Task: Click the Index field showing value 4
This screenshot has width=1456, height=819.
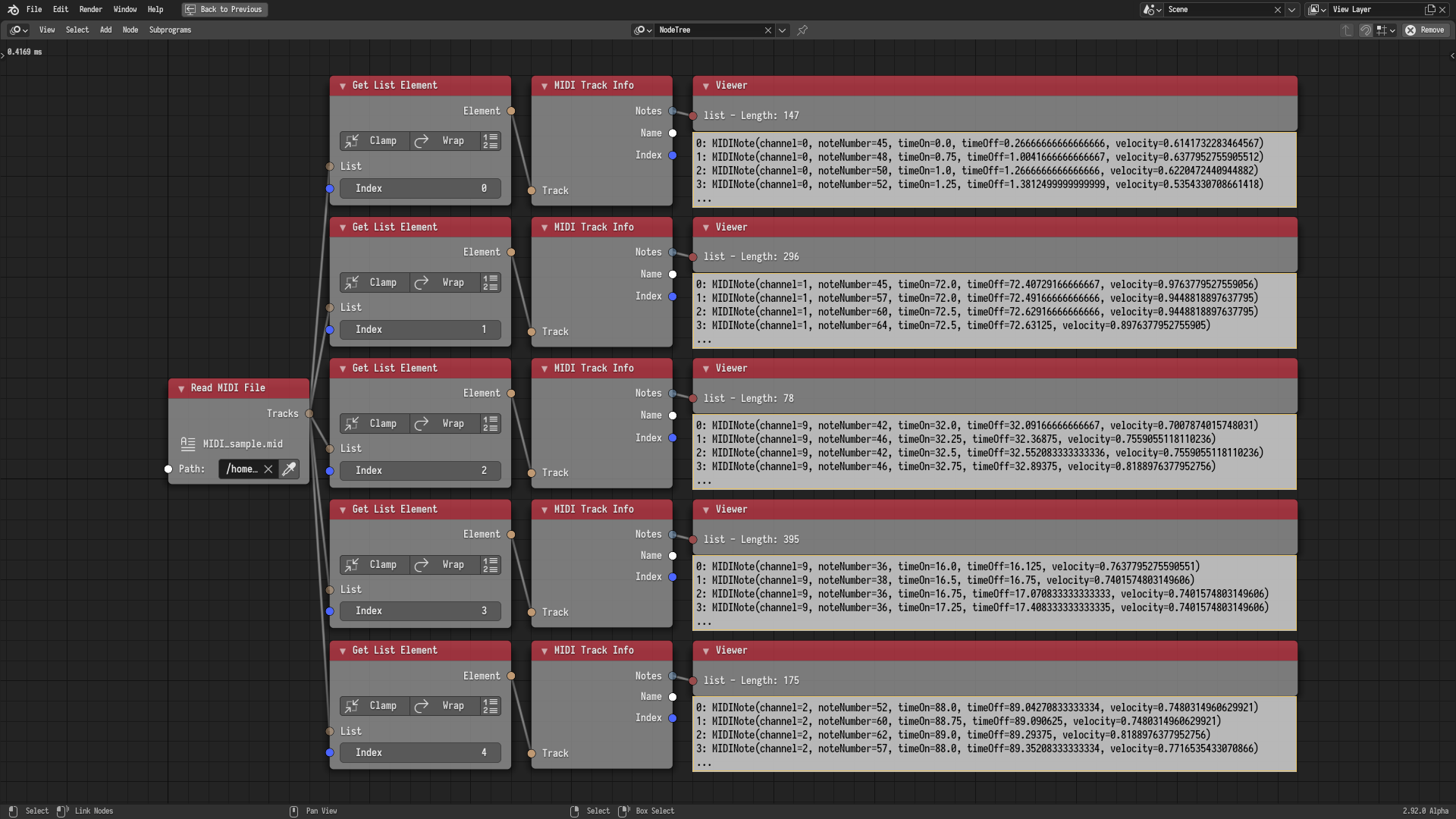Action: [x=420, y=753]
